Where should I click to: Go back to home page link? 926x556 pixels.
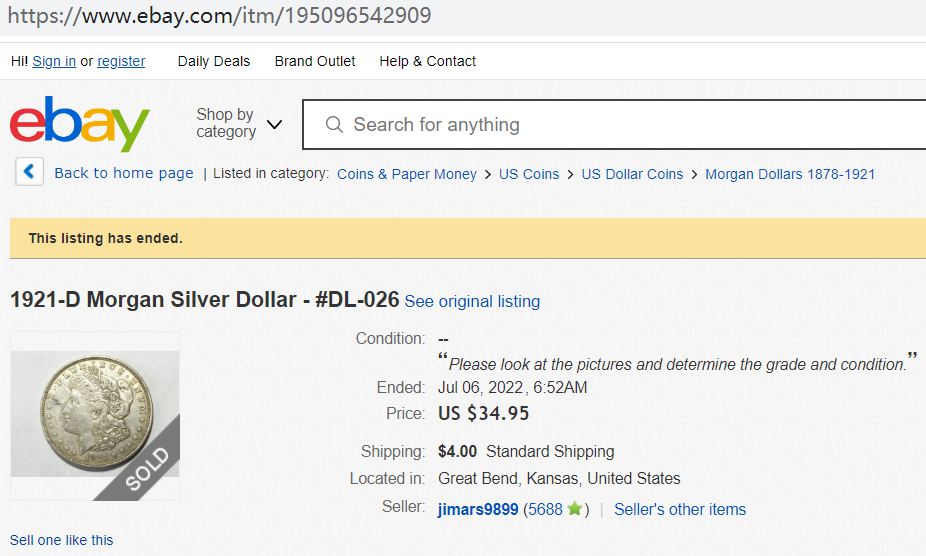pyautogui.click(x=124, y=173)
